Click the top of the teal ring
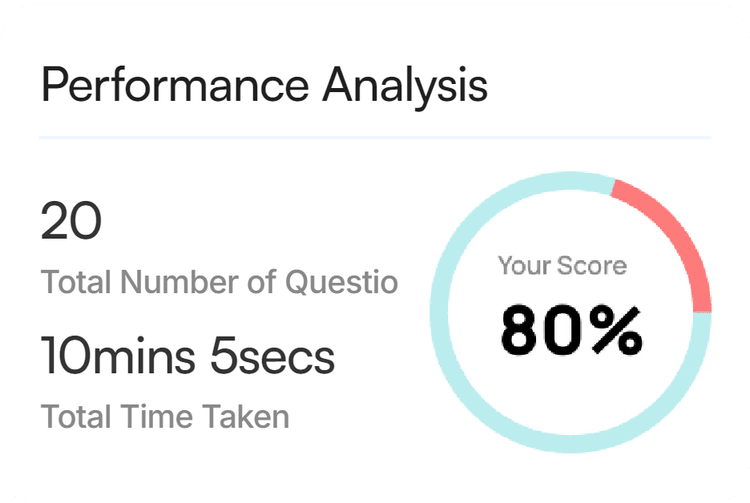 coord(560,178)
